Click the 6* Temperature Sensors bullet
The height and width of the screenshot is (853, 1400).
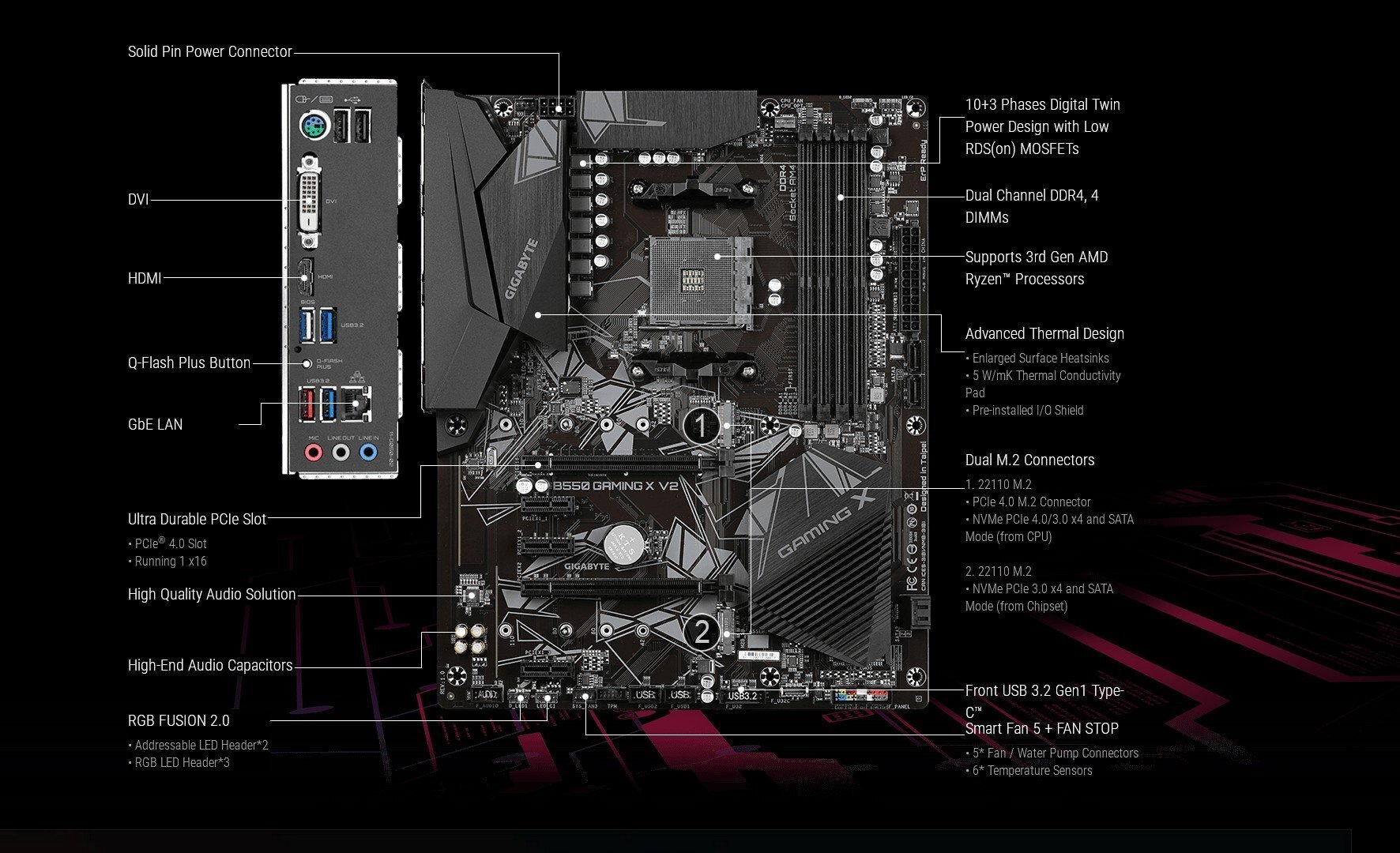click(1029, 770)
